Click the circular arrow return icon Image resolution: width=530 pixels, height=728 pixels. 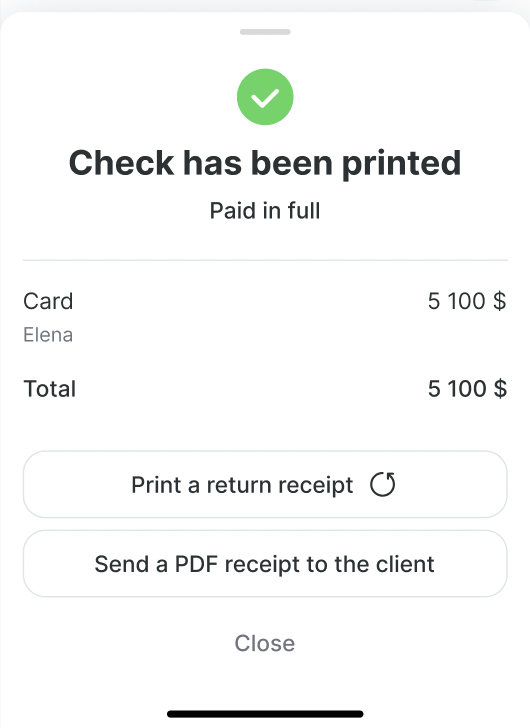[383, 484]
